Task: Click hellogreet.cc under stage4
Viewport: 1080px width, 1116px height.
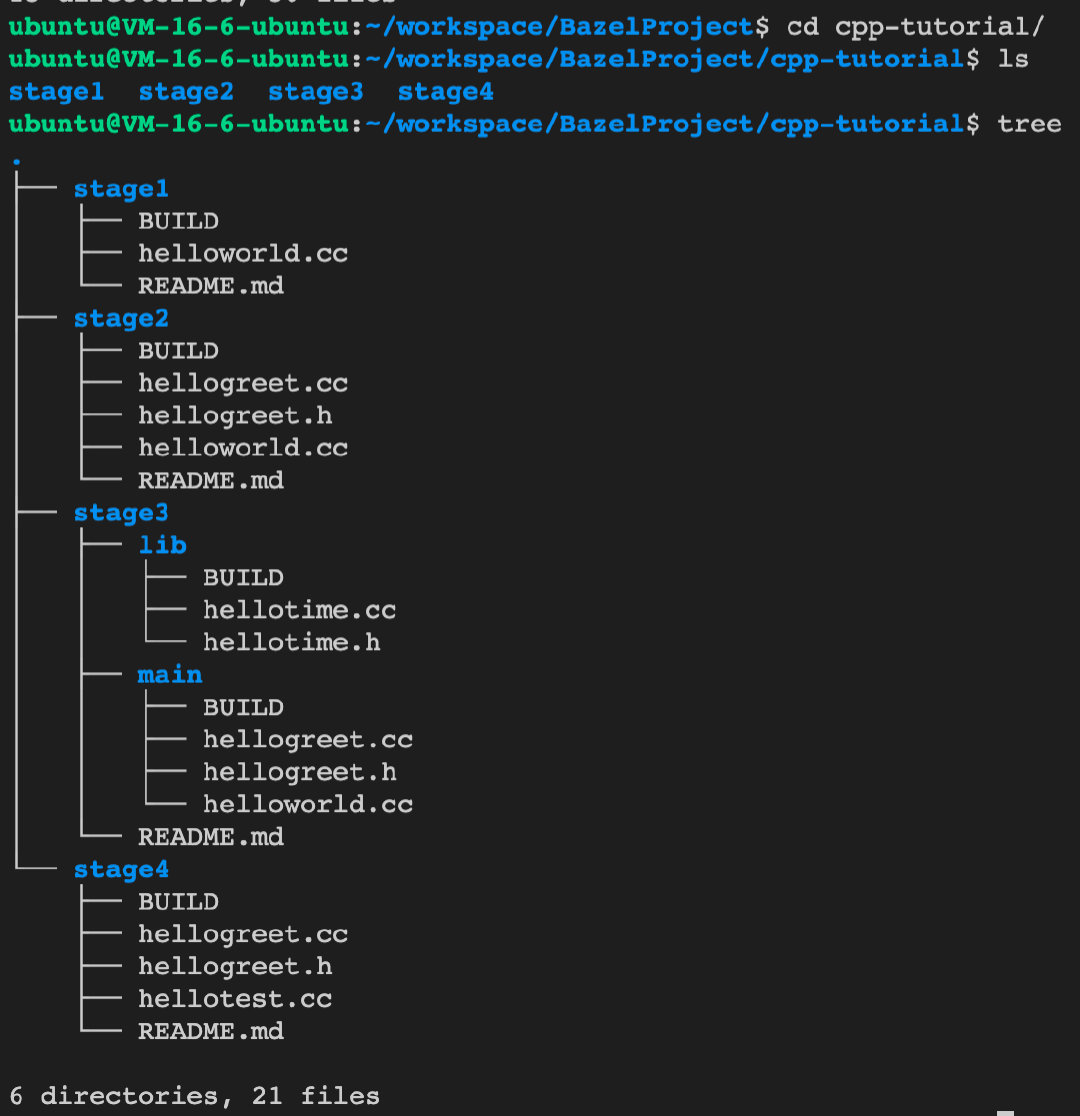Action: 243,935
